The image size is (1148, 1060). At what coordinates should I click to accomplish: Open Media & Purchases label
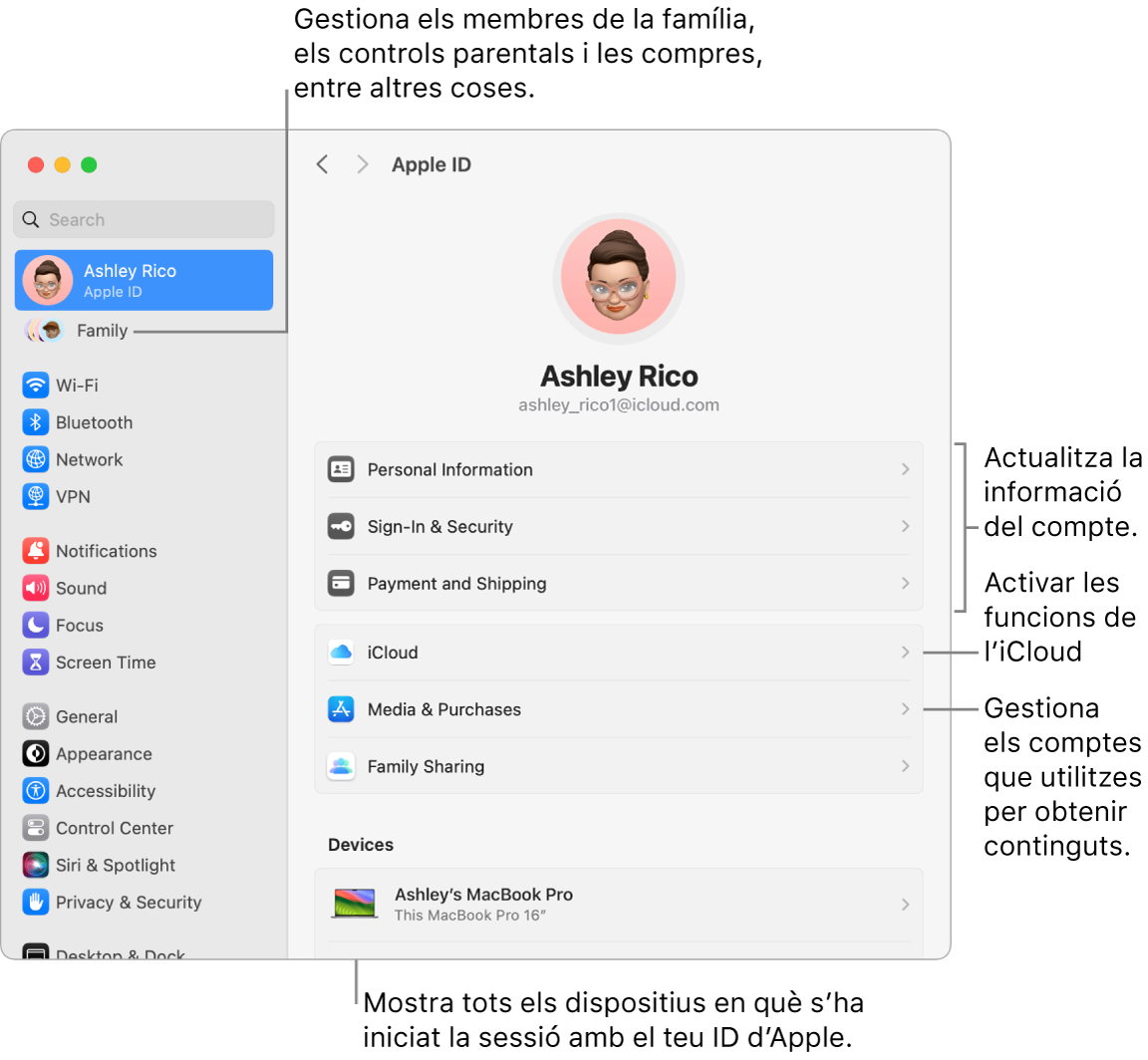pyautogui.click(x=444, y=709)
